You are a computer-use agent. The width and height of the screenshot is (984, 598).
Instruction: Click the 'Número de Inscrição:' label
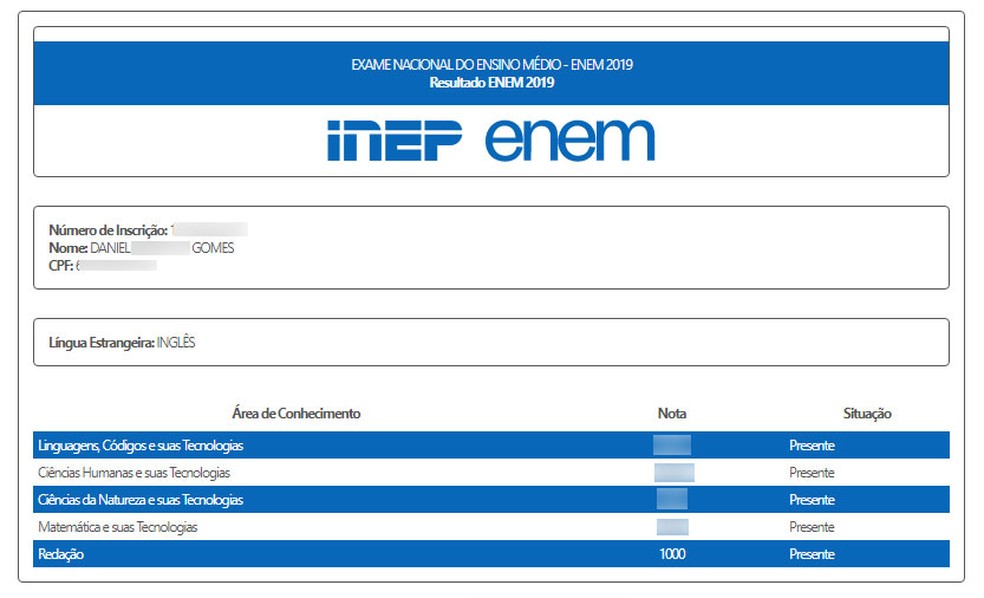point(109,230)
